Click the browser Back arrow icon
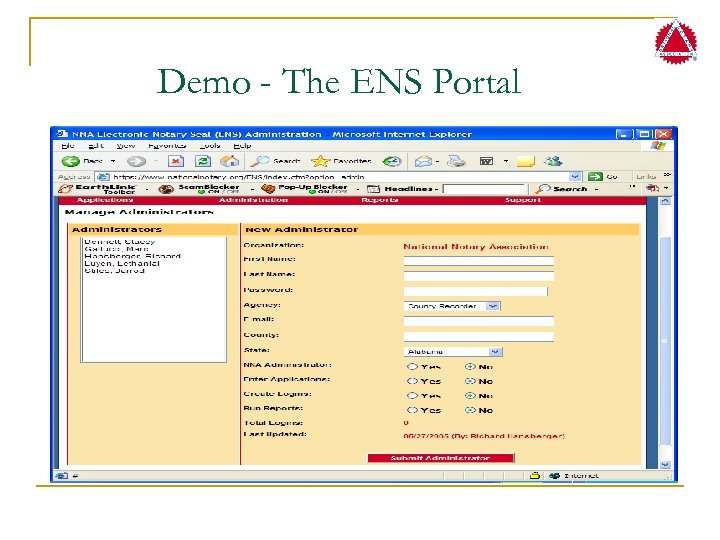 tap(71, 161)
